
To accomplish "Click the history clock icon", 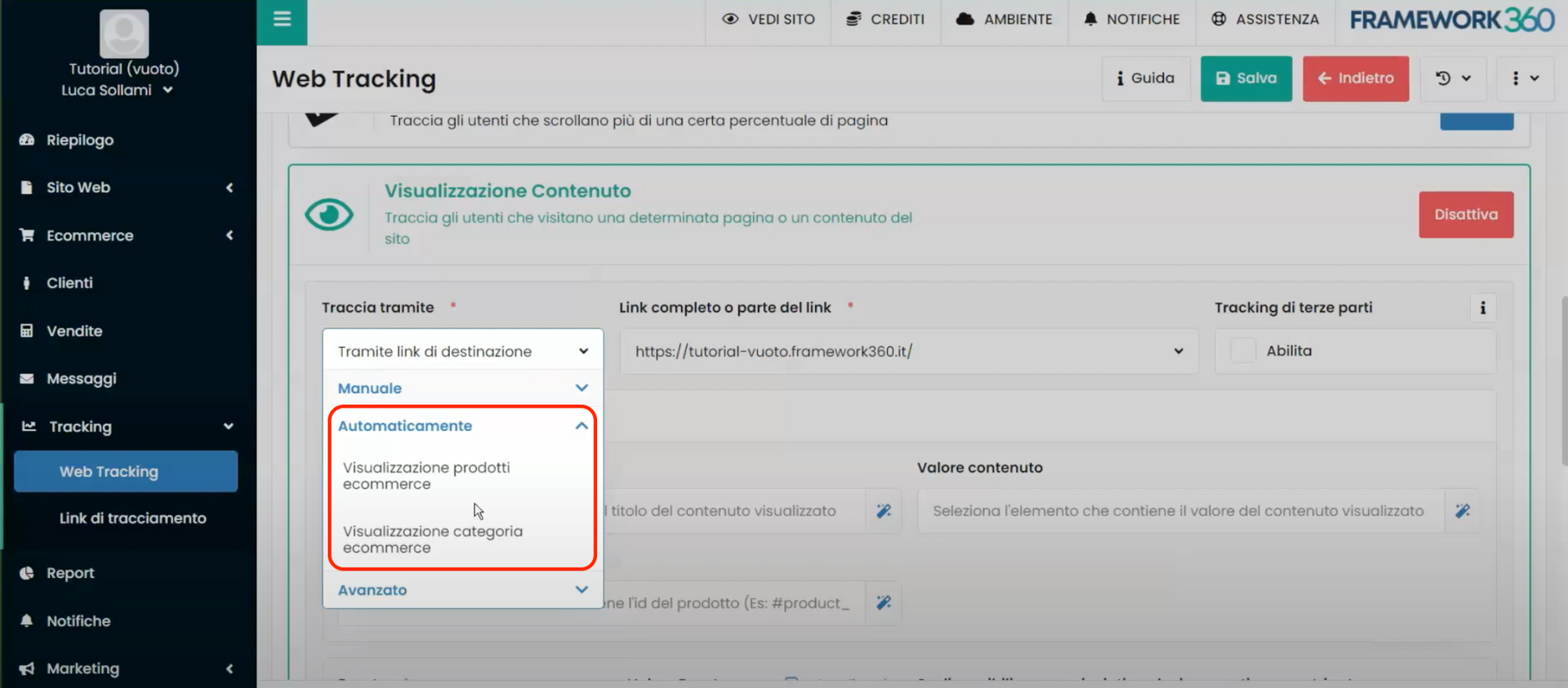I will point(1444,78).
